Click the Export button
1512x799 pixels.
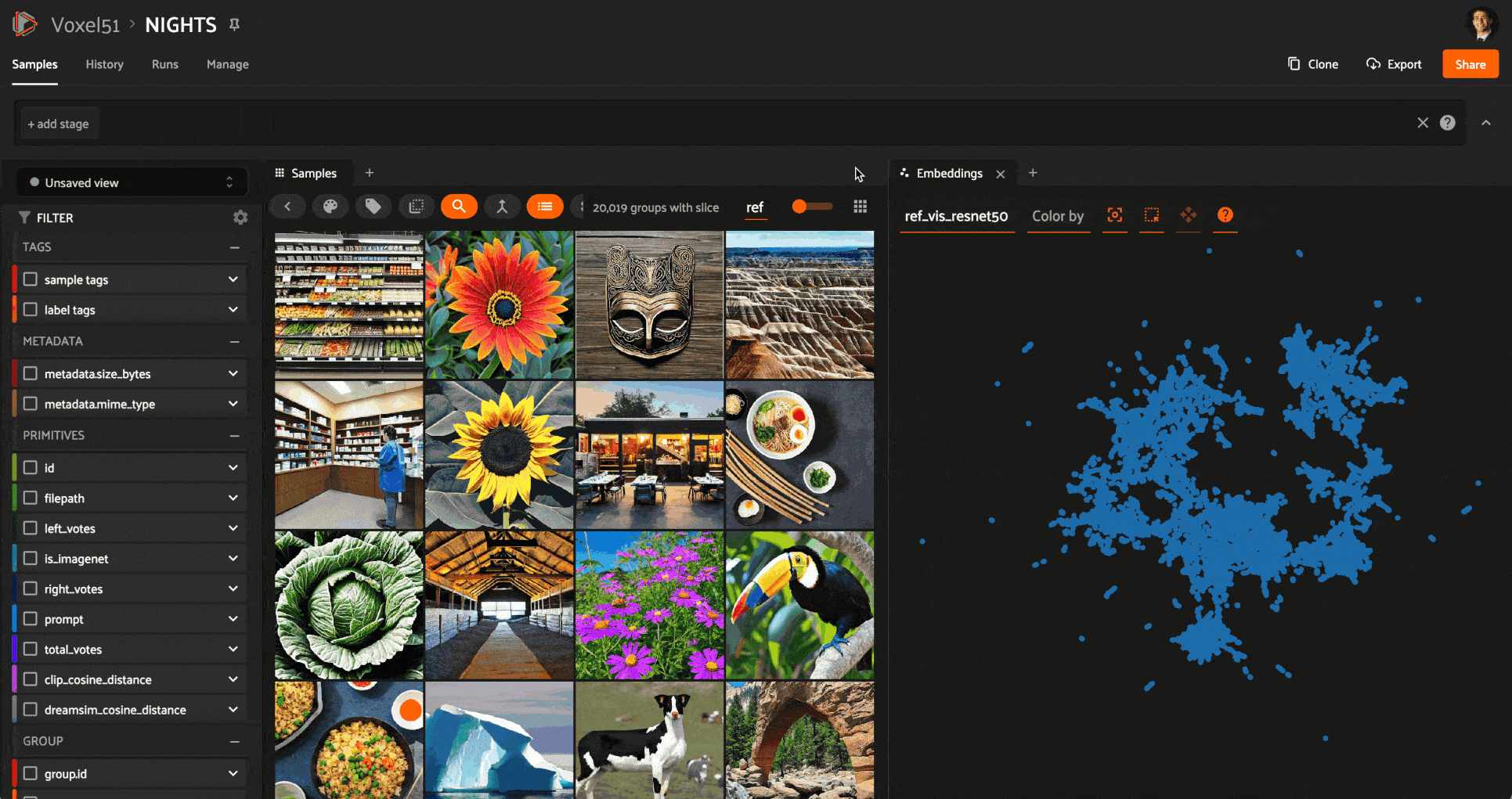(x=1394, y=64)
